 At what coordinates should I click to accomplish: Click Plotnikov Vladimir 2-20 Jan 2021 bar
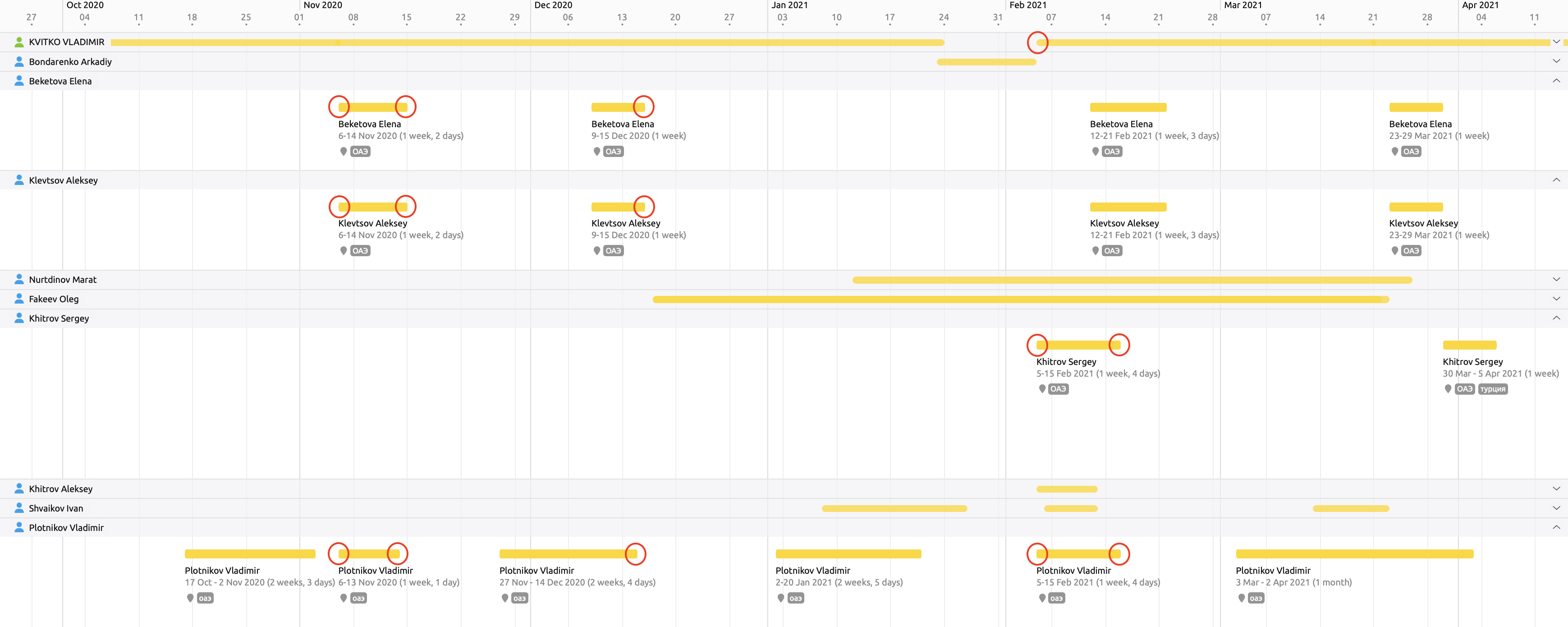pyautogui.click(x=848, y=554)
